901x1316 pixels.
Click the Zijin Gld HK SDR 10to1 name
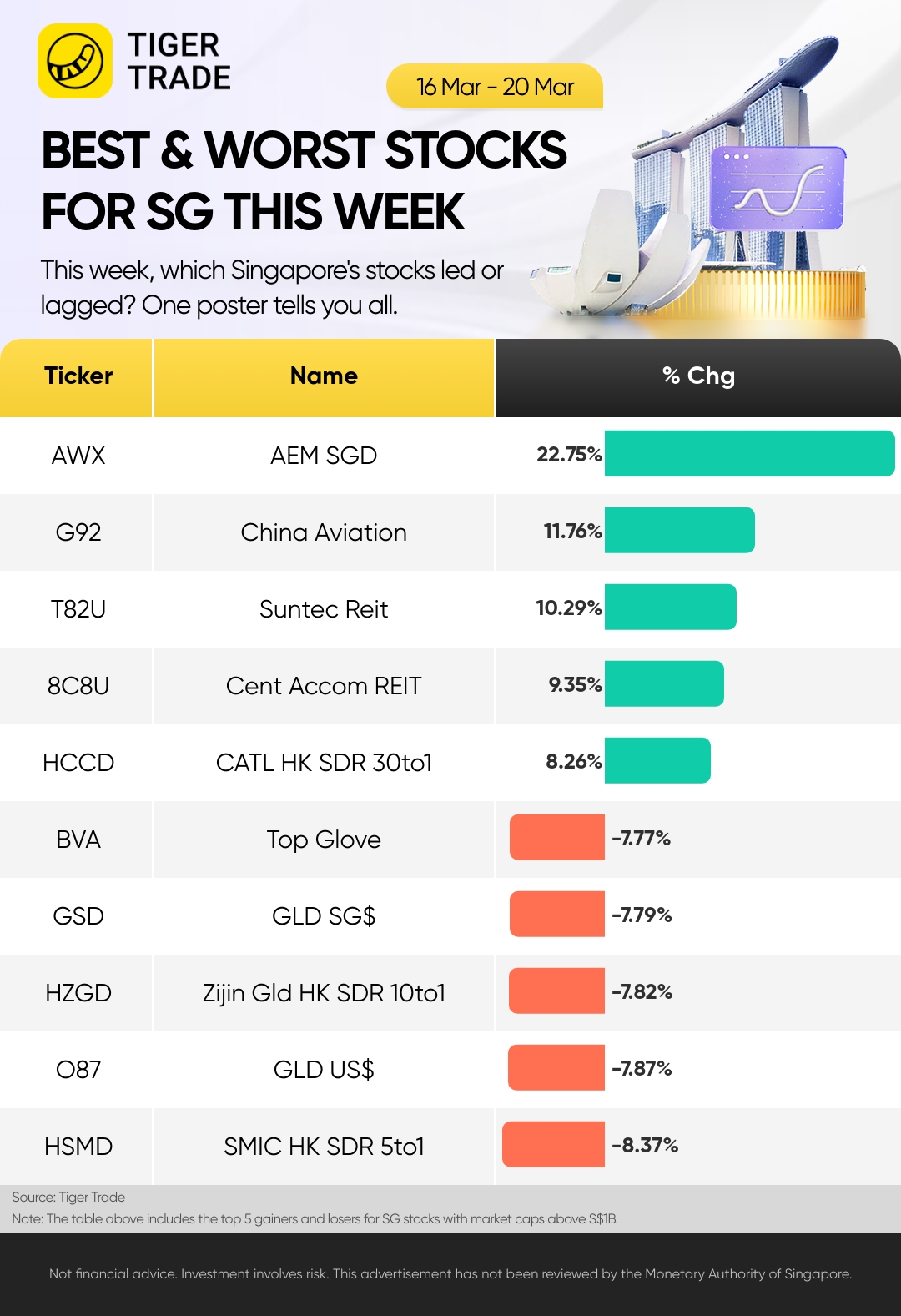[x=324, y=993]
